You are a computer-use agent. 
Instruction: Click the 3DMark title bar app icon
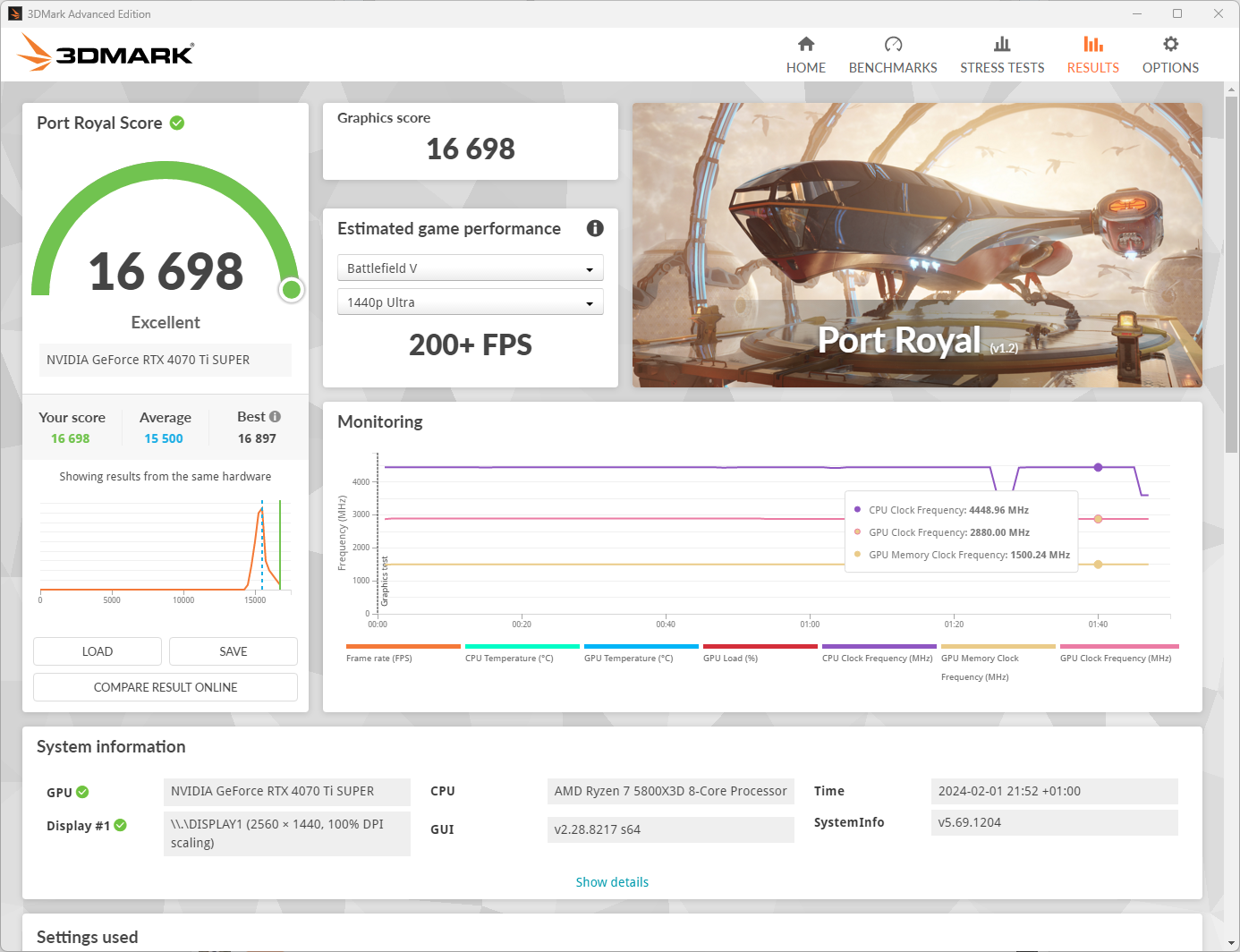click(15, 13)
